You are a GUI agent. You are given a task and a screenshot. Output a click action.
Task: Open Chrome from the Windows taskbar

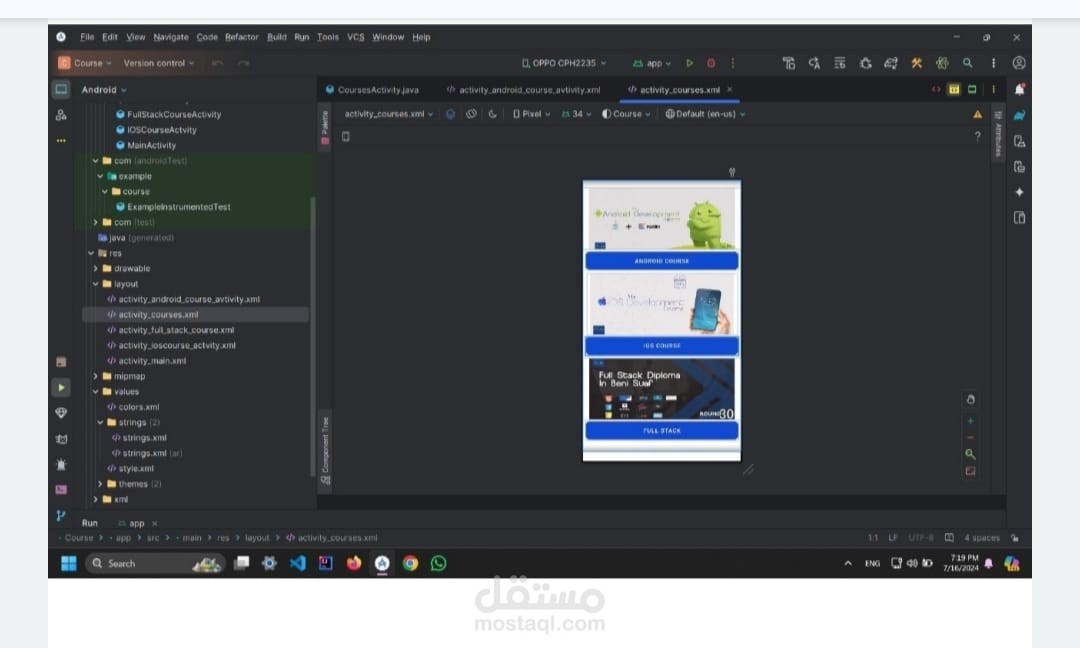(411, 563)
